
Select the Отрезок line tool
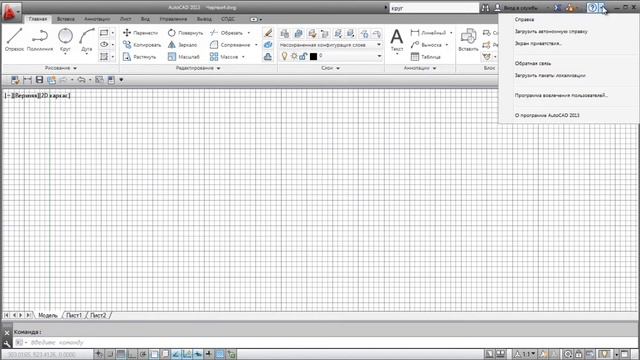(14, 39)
